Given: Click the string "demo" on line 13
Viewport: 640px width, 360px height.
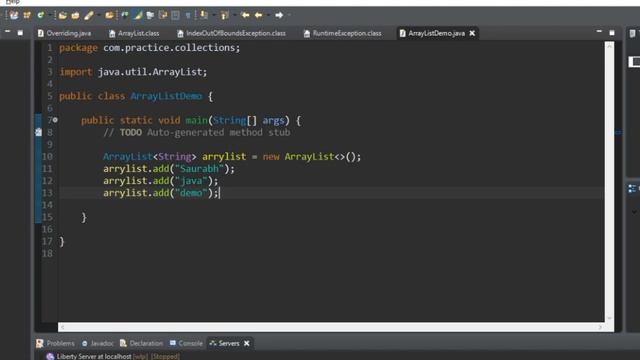Looking at the screenshot, I should coord(191,193).
